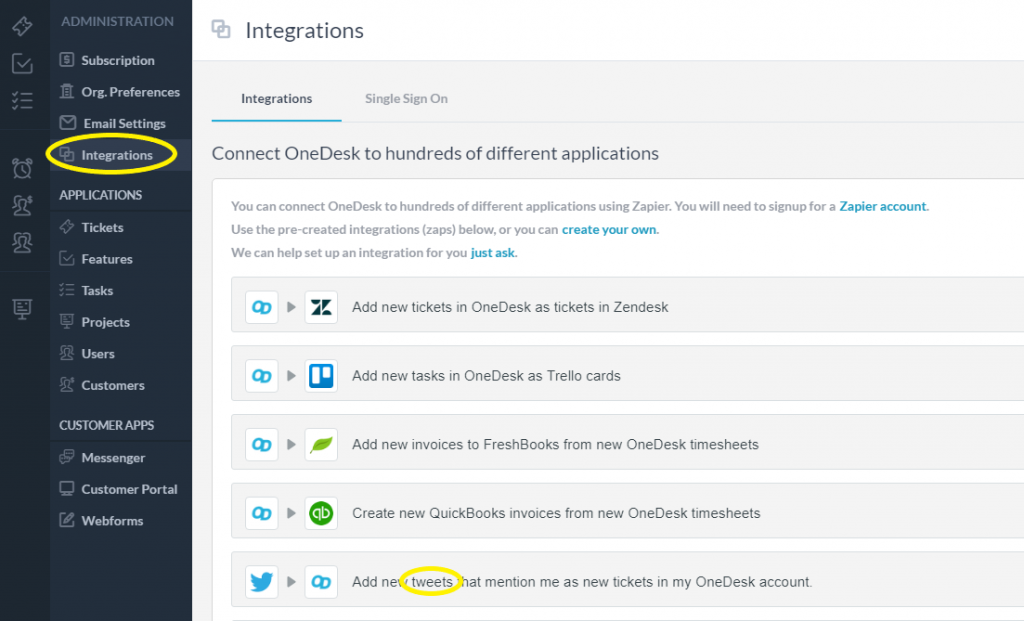Click the Integrations page header icon
This screenshot has width=1024, height=621.
pyautogui.click(x=221, y=29)
